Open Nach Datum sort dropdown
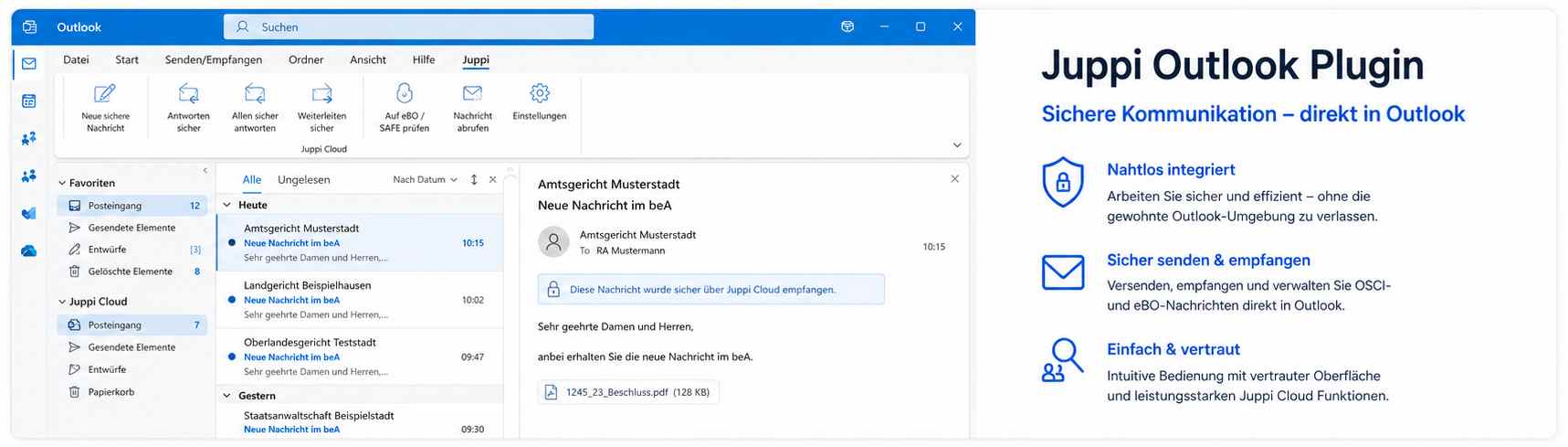The image size is (1568, 447). 425,180
